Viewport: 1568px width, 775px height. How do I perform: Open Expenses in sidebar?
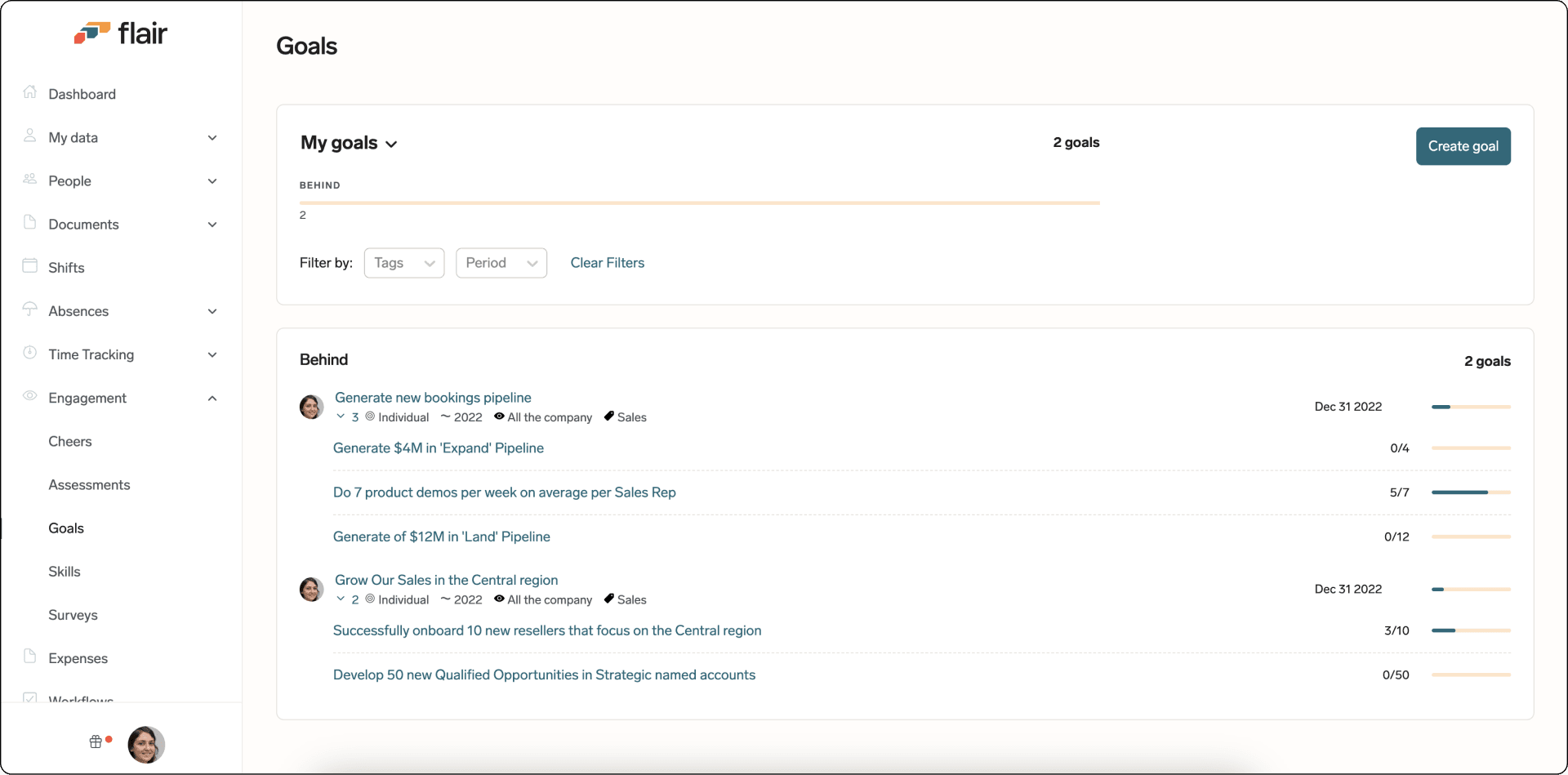[x=78, y=658]
